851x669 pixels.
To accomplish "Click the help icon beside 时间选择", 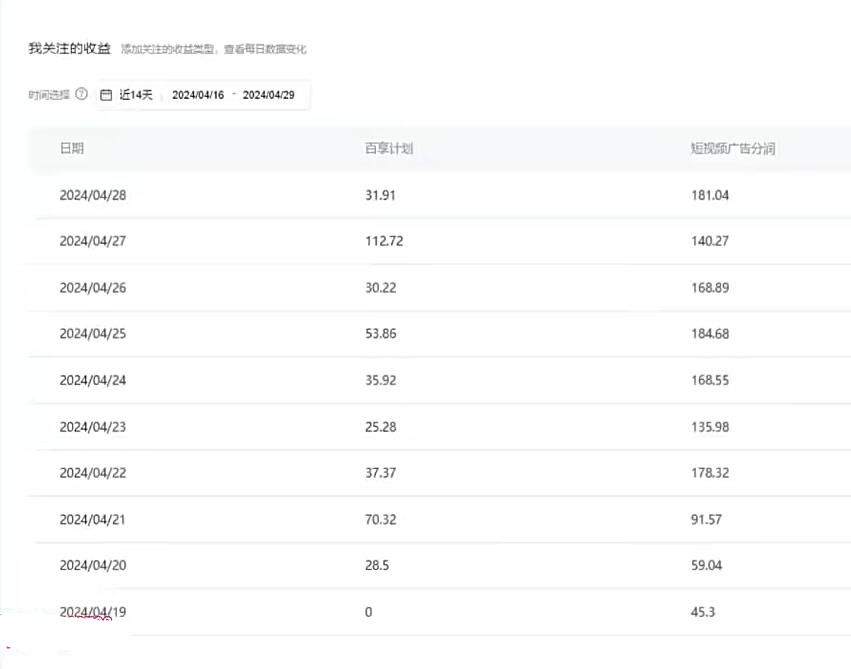I will tap(81, 95).
